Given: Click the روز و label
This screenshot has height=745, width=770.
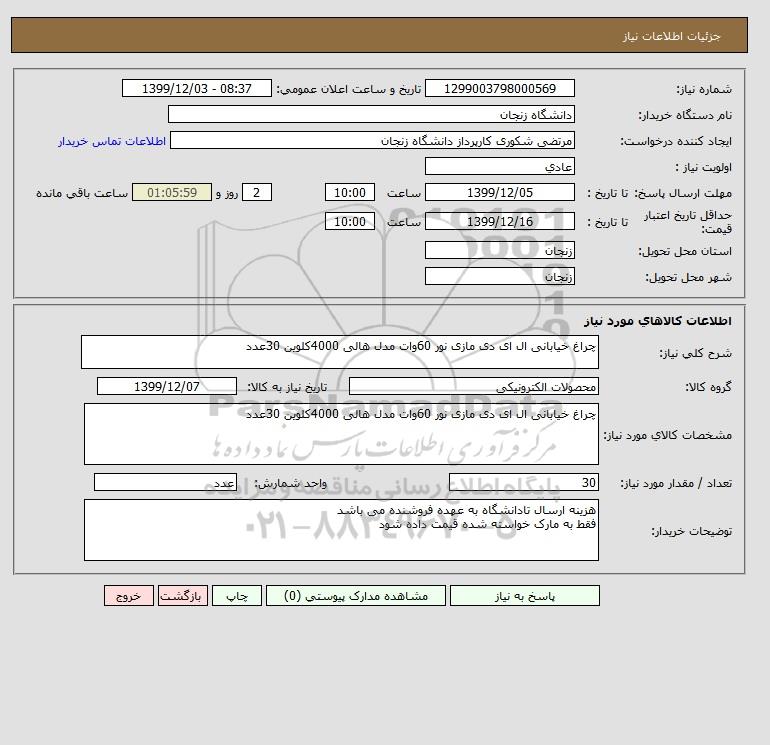Looking at the screenshot, I should click(x=227, y=193).
